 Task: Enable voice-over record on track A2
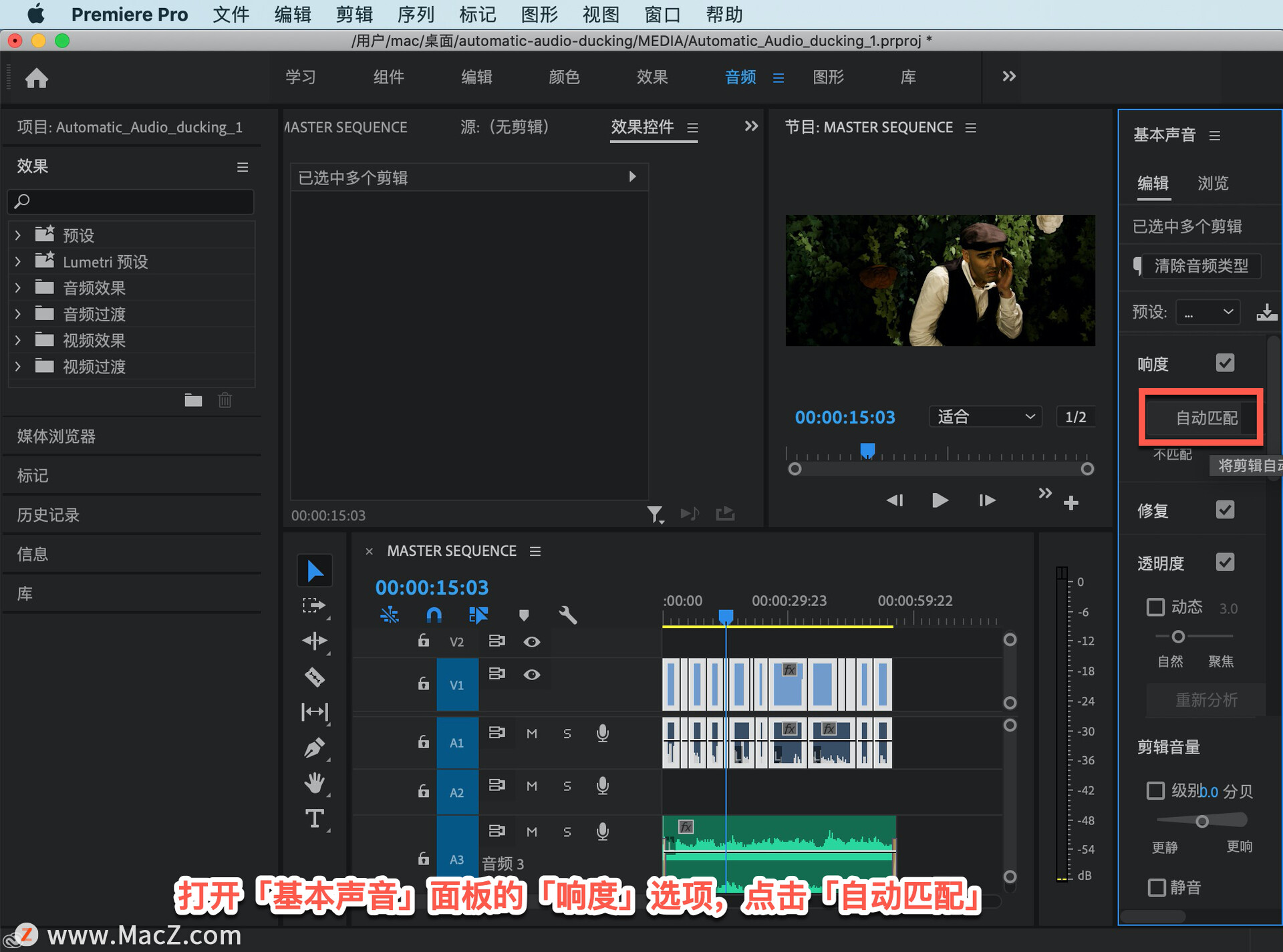[603, 786]
